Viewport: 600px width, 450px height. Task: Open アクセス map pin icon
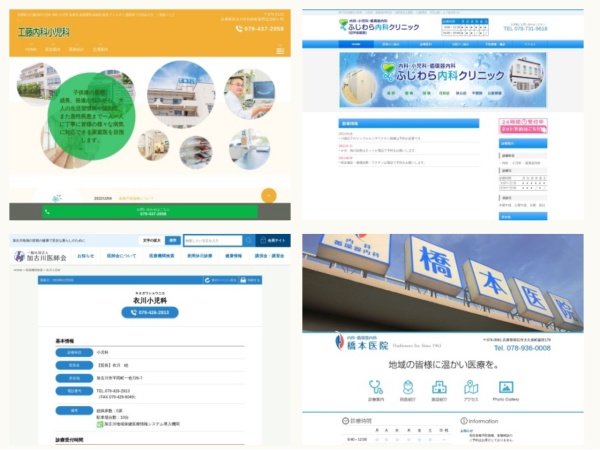pyautogui.click(x=471, y=390)
